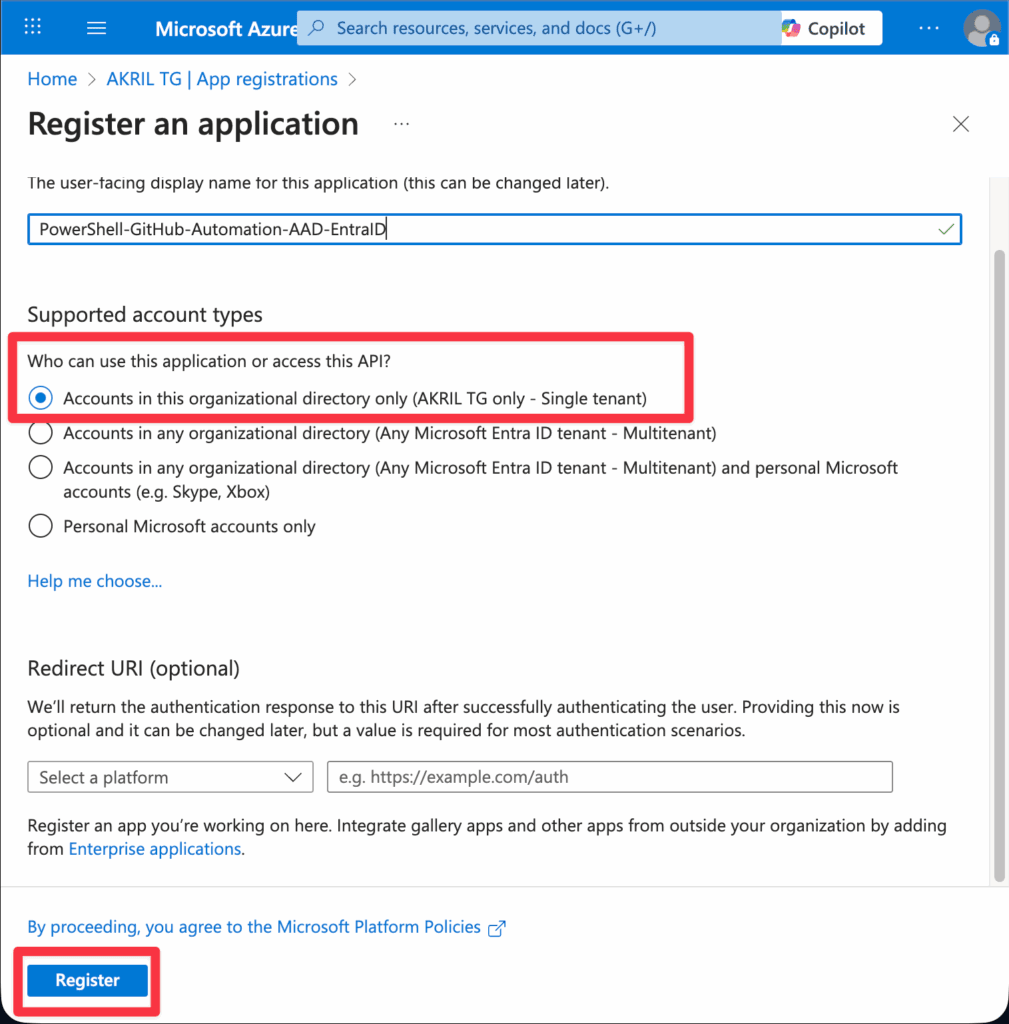1009x1024 pixels.
Task: Click the Redirect URI input field
Action: click(x=610, y=777)
